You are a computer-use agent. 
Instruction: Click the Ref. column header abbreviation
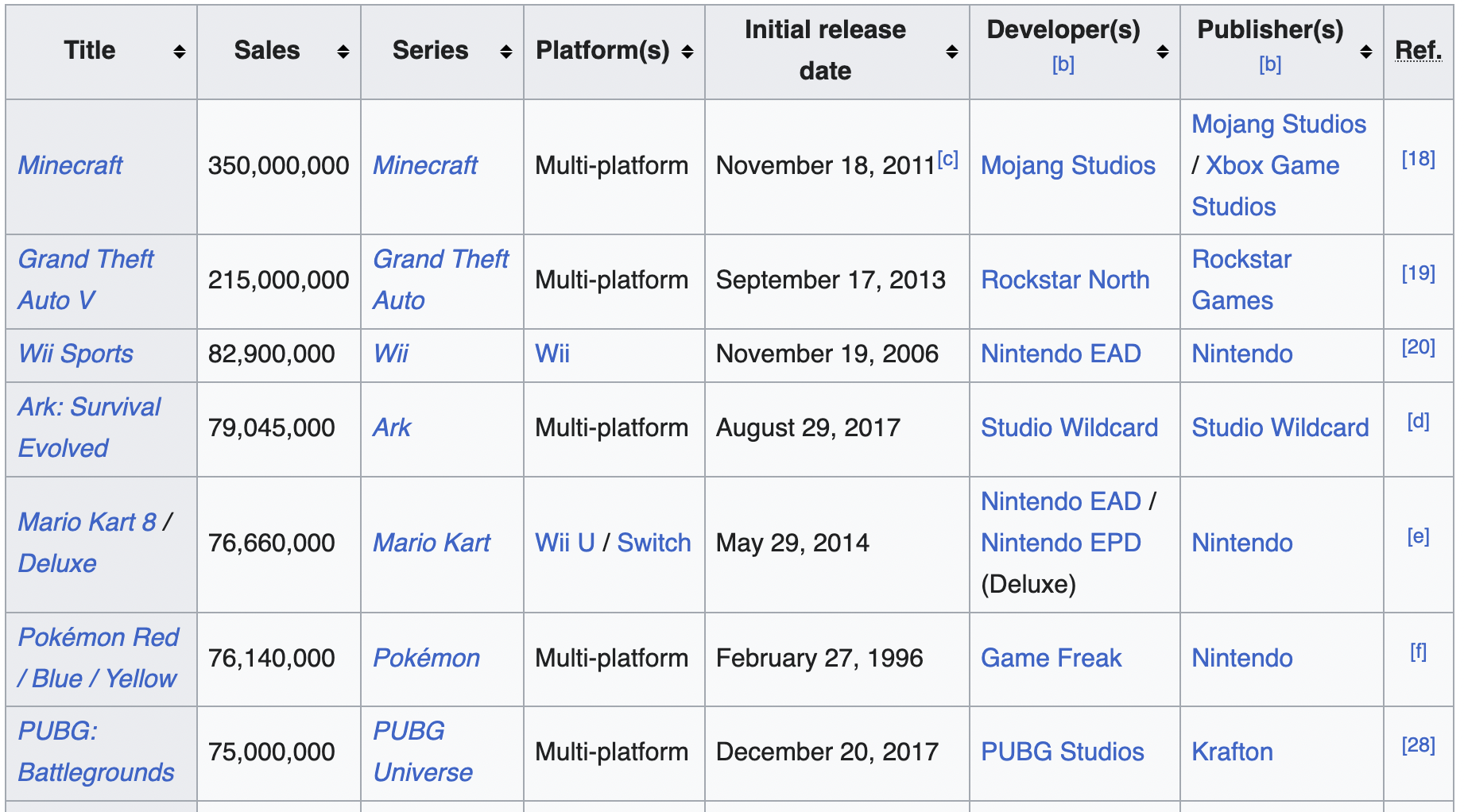[1419, 50]
